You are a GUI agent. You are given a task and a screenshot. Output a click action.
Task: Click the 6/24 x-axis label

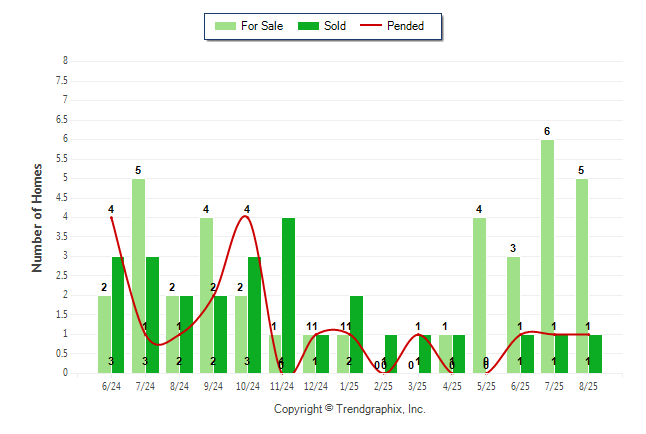[x=111, y=386]
